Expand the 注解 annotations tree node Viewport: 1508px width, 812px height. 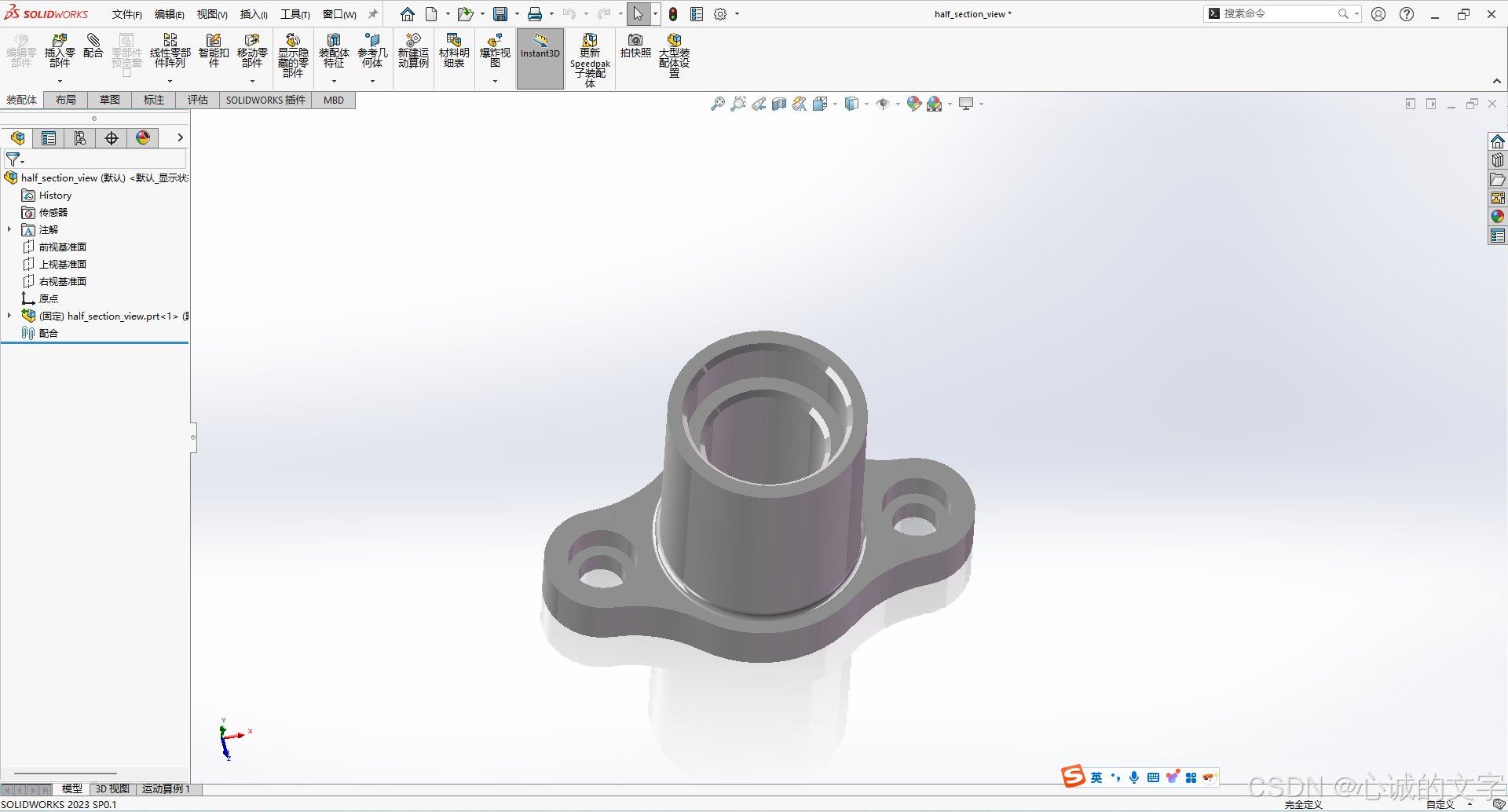pos(9,229)
